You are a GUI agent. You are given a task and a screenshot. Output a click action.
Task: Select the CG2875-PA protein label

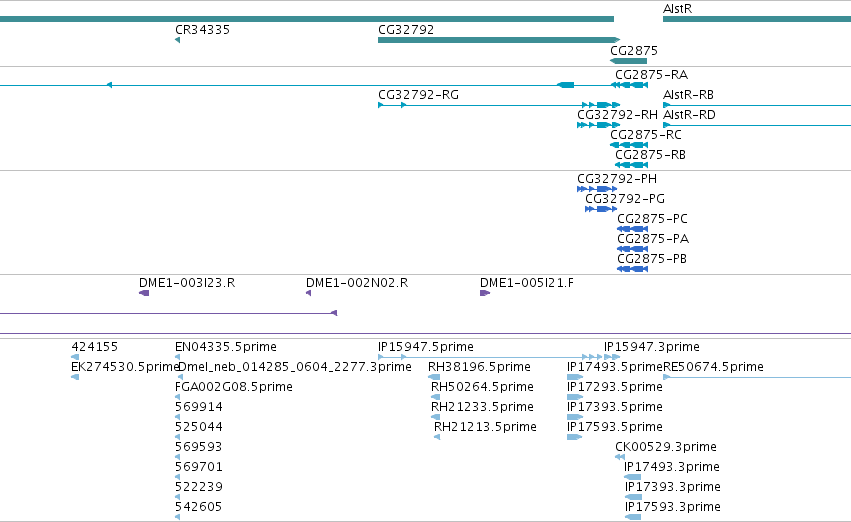point(653,239)
